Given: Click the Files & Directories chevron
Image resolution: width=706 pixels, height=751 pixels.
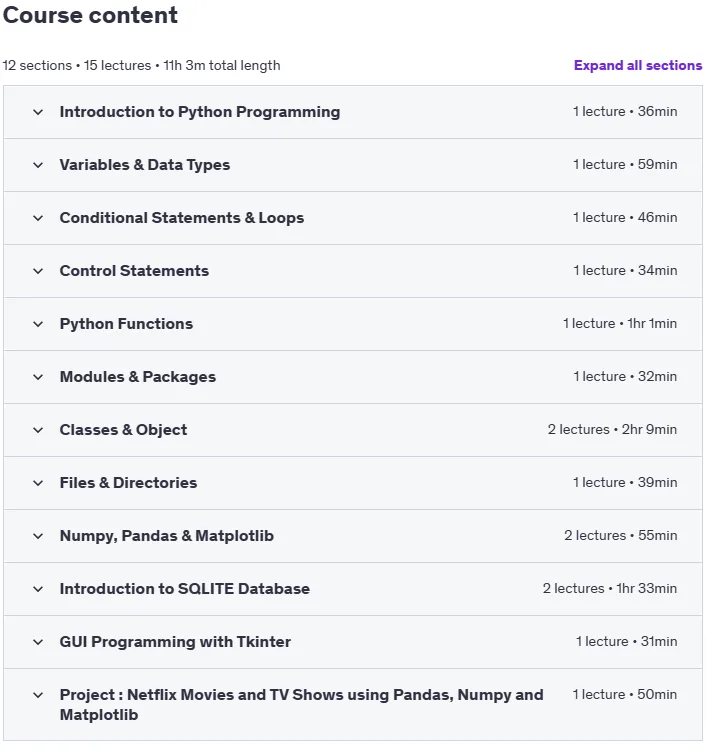Looking at the screenshot, I should (x=38, y=483).
